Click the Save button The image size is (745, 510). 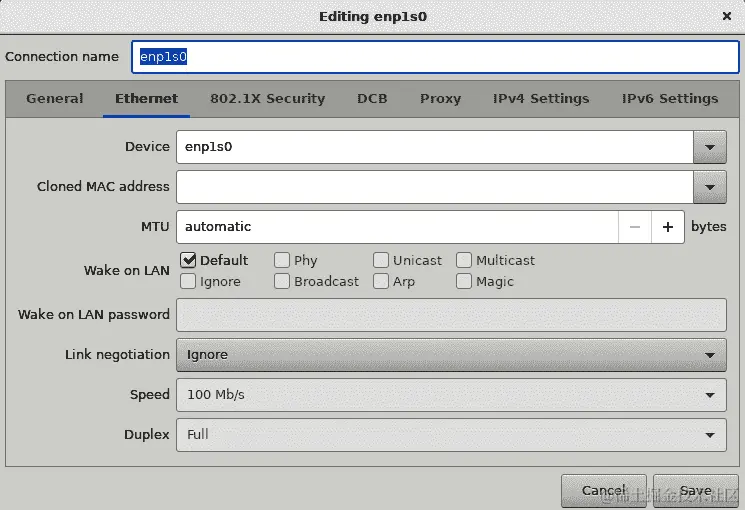click(696, 491)
